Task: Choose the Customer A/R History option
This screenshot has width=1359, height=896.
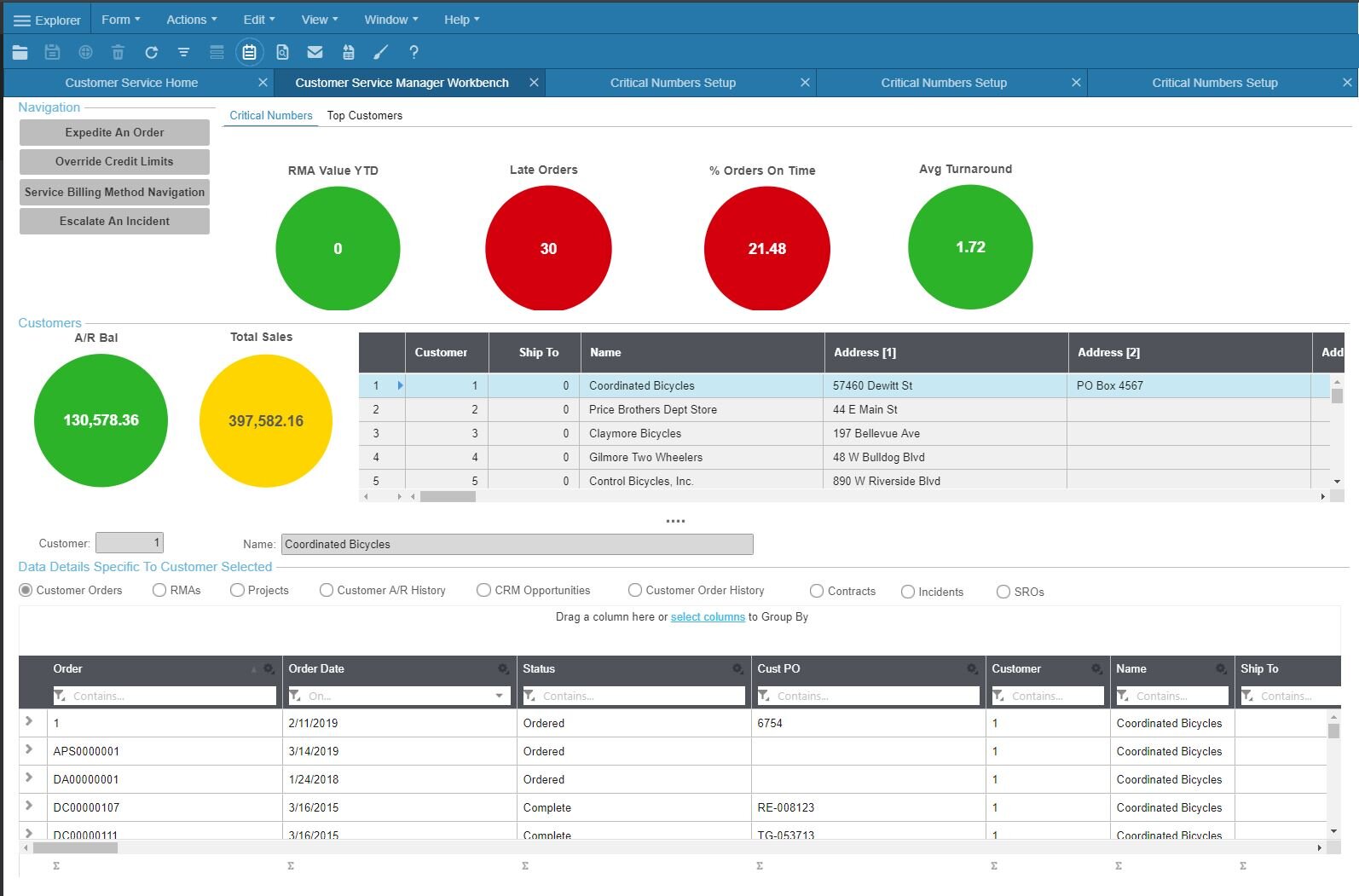Action: (x=327, y=590)
